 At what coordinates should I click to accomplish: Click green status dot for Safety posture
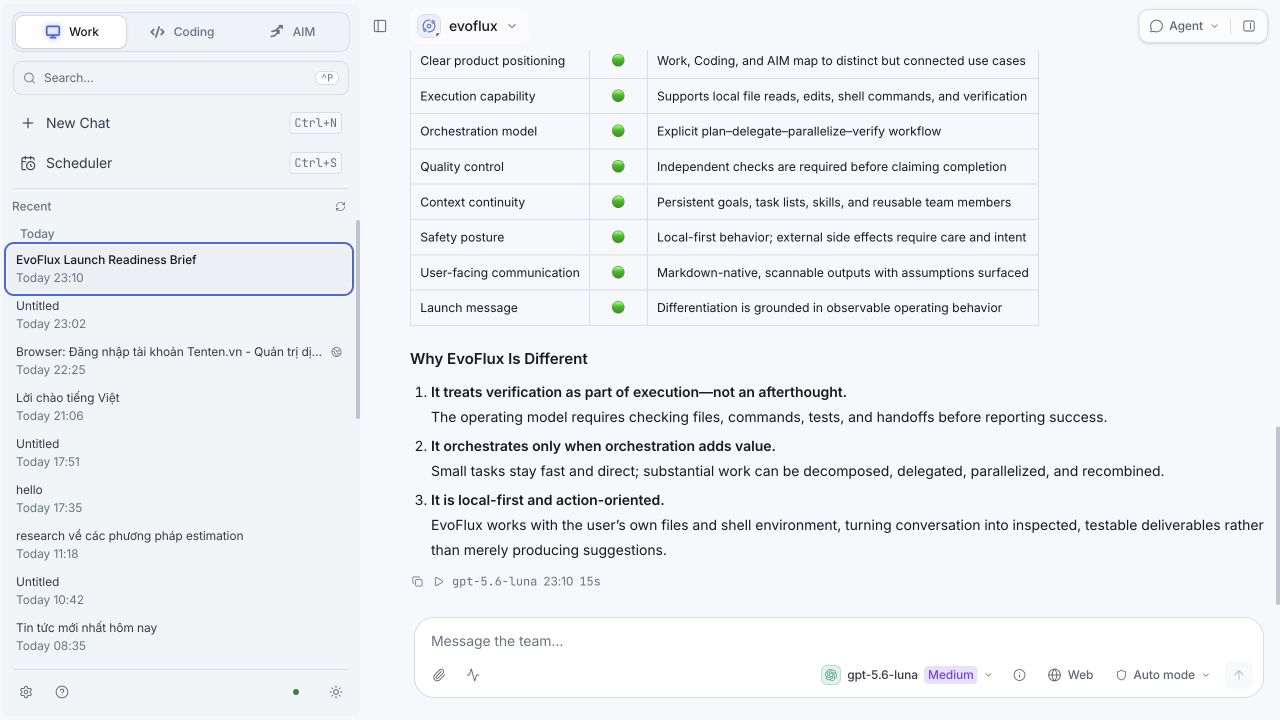[x=618, y=237]
